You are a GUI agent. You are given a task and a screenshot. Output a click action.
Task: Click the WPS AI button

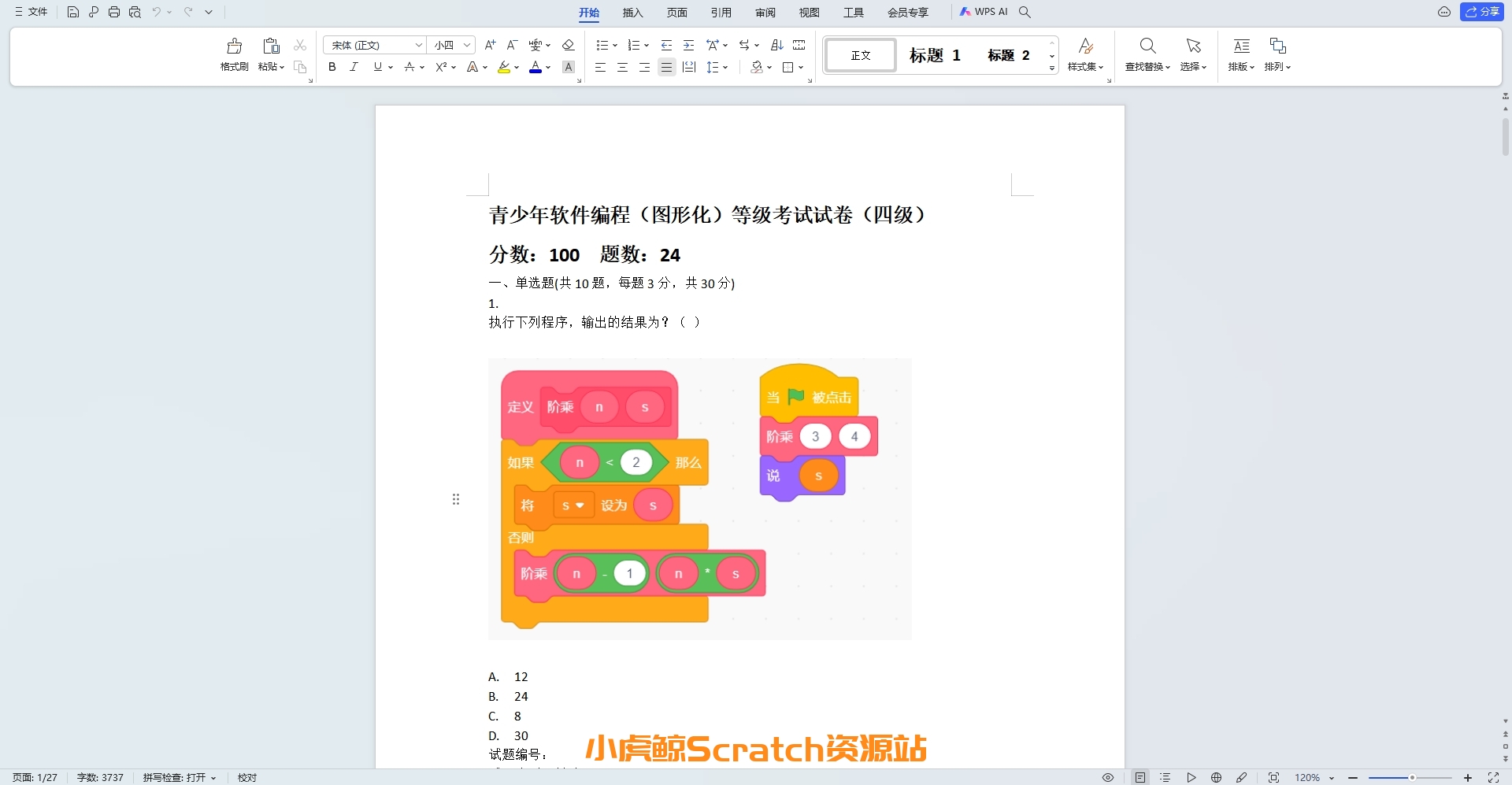click(x=984, y=12)
